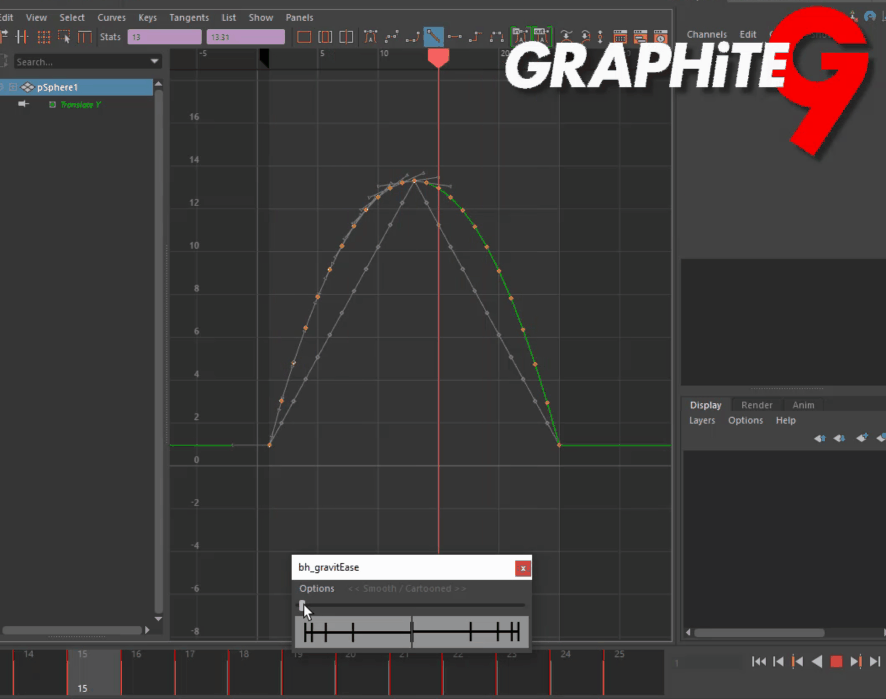The width and height of the screenshot is (886, 699).
Task: Open the Select menu
Action: coord(72,18)
